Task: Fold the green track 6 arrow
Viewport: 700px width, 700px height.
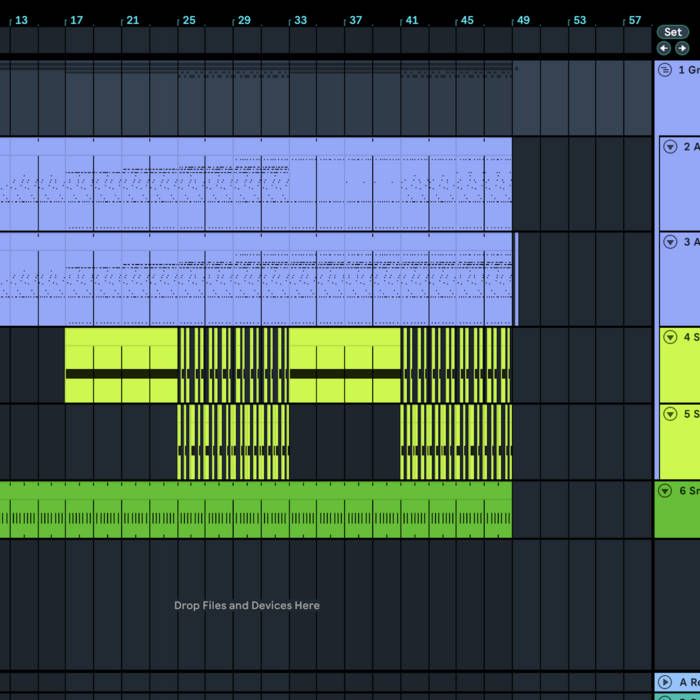Action: pyautogui.click(x=665, y=491)
